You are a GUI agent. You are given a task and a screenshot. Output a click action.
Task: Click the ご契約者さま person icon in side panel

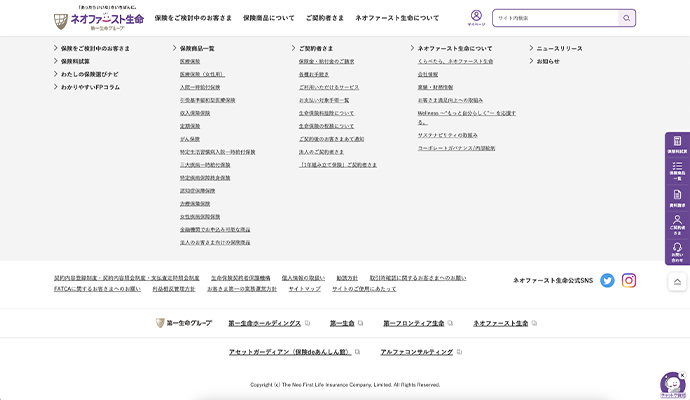point(677,224)
